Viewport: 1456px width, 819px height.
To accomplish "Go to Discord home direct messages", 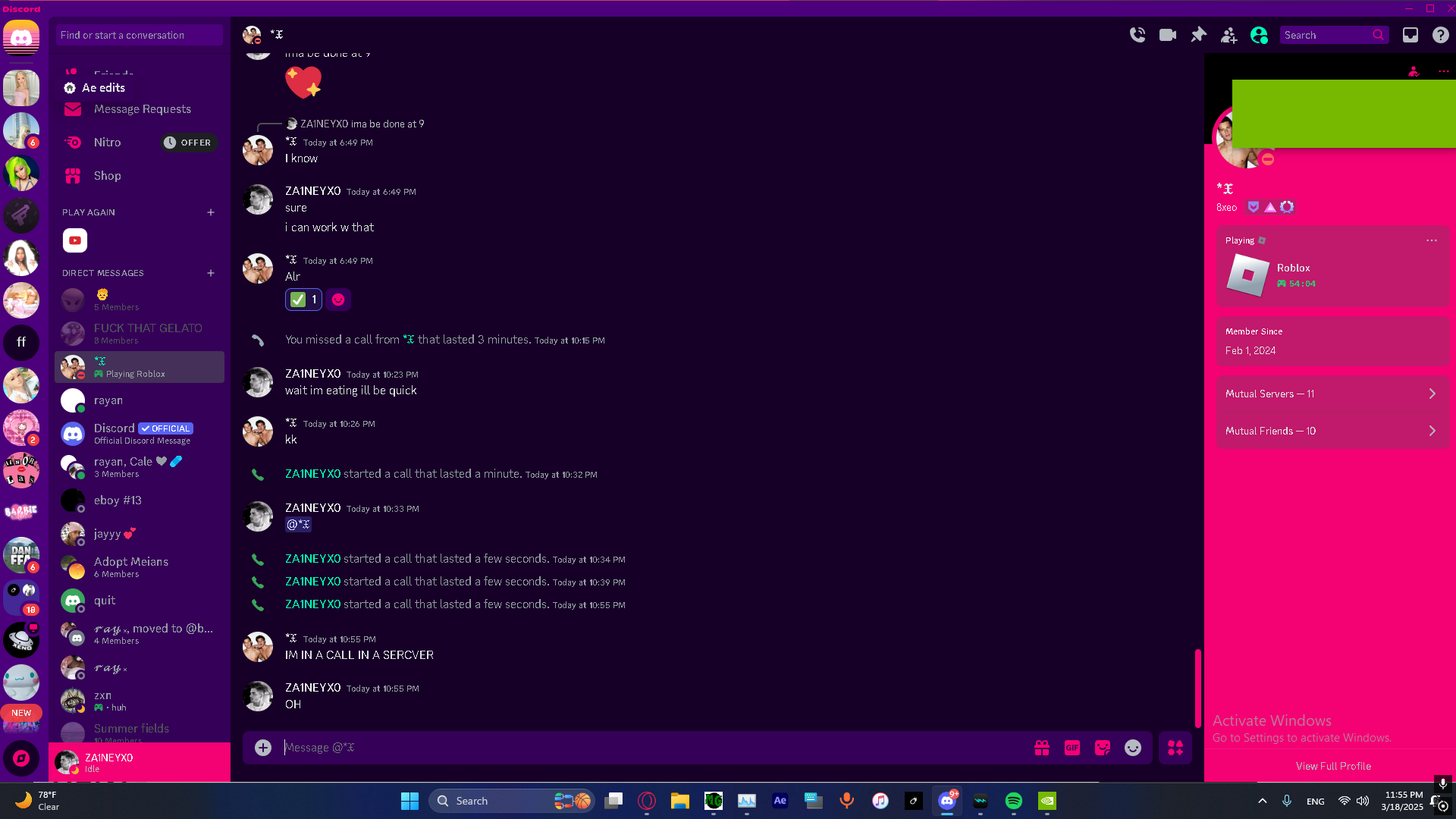I will (x=21, y=37).
